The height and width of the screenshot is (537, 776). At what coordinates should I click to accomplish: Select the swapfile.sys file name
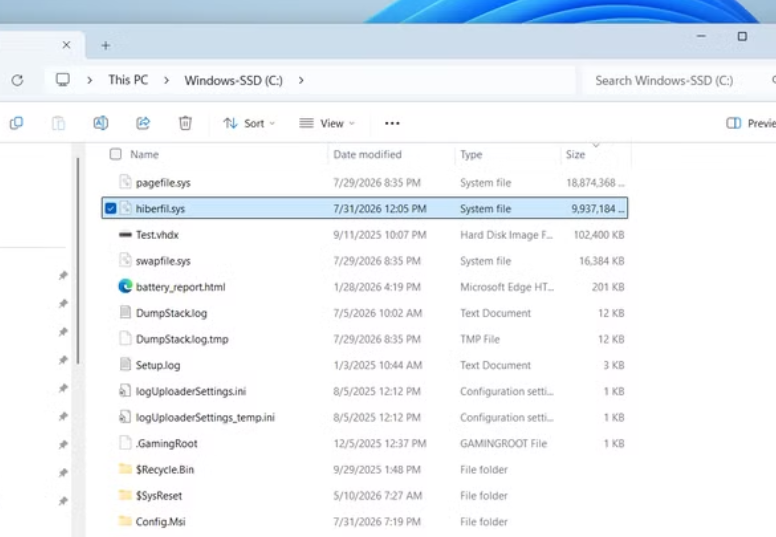pos(163,261)
